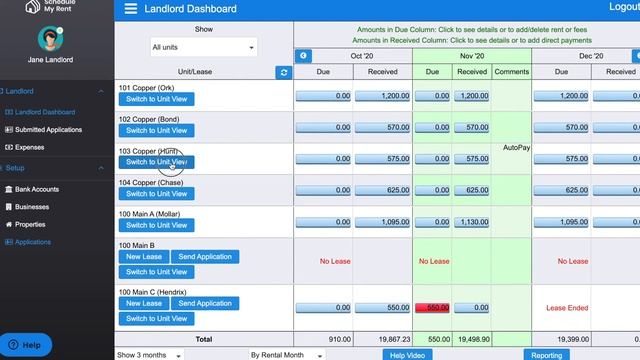This screenshot has width=640, height=360.
Task: Click the Schedule My Rent house logo
Action: 33,6
